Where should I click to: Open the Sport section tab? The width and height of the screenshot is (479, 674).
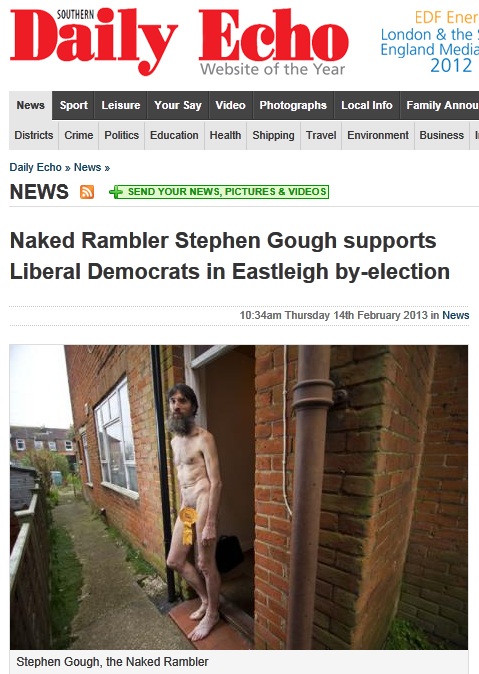tap(74, 105)
